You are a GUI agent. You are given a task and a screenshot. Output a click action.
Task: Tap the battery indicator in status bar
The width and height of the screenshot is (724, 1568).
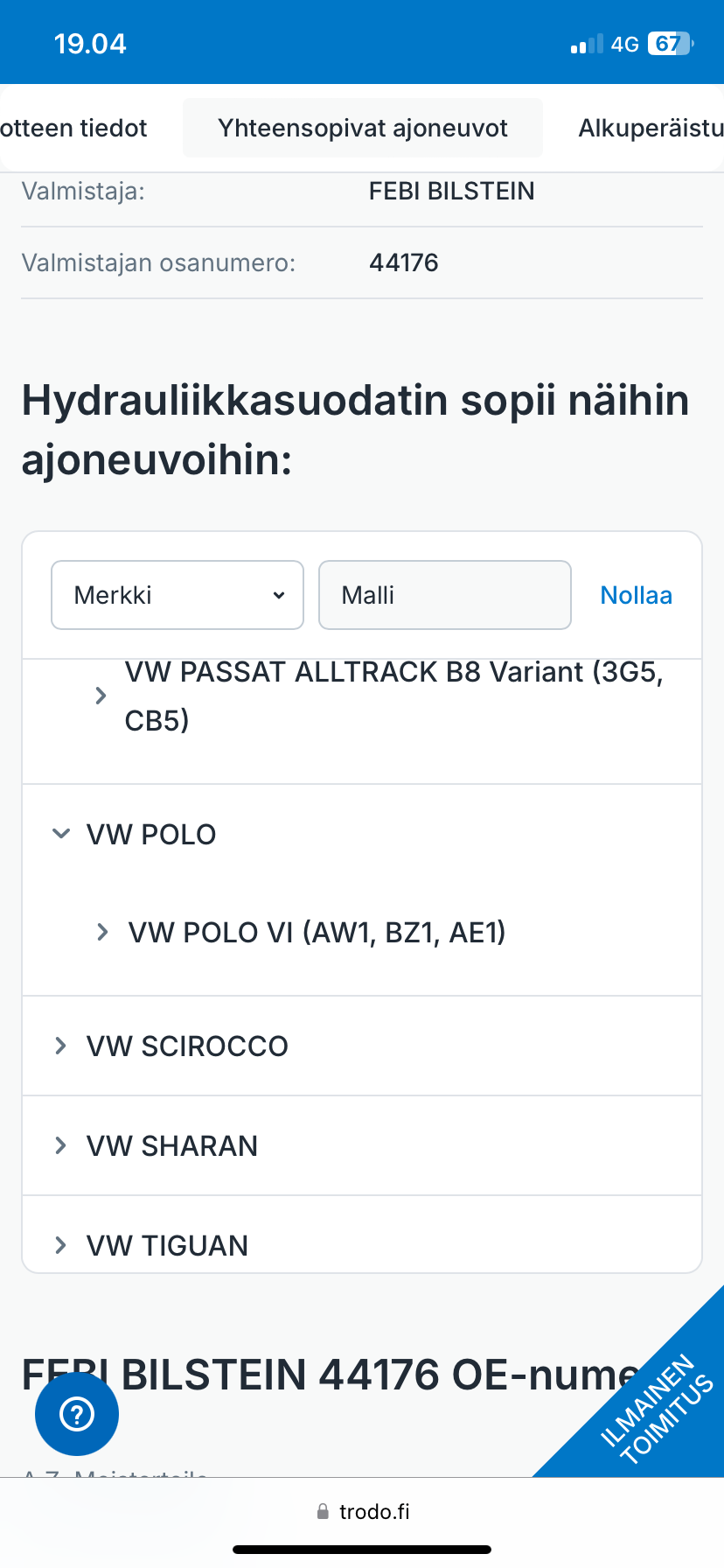click(669, 44)
